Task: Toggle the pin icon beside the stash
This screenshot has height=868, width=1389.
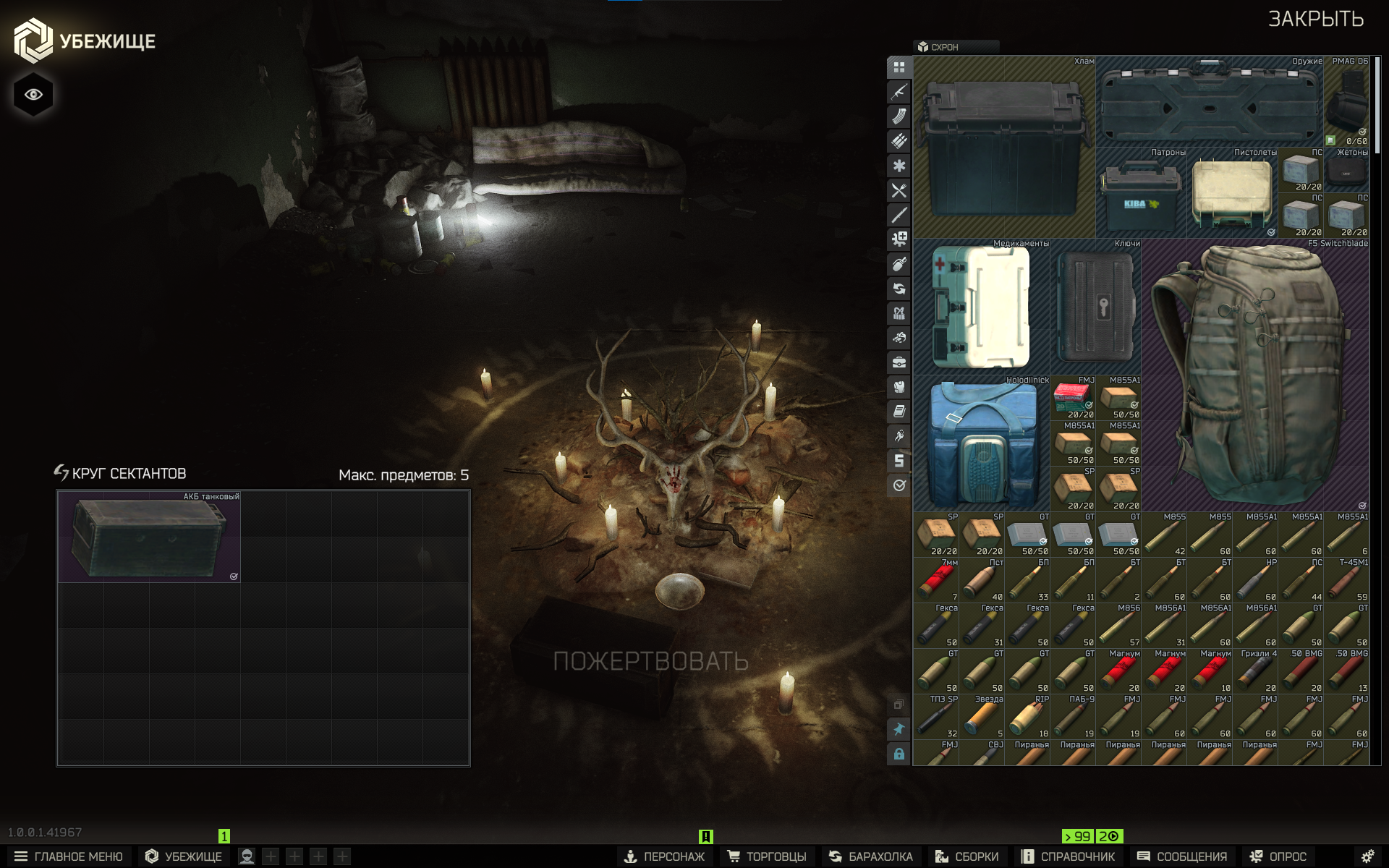Action: (899, 729)
